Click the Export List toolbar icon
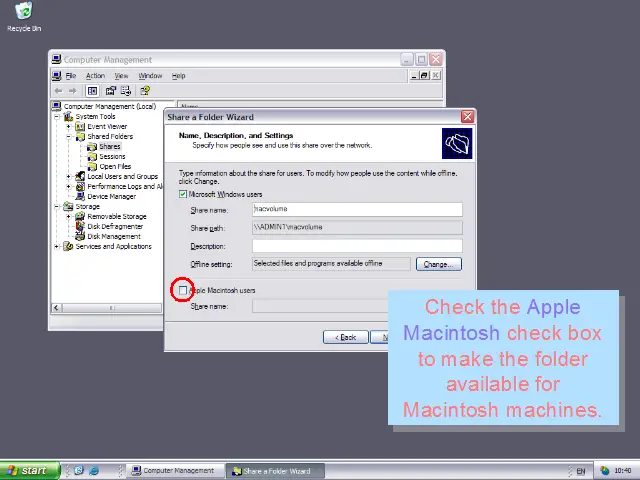This screenshot has width=640, height=480. [127, 91]
